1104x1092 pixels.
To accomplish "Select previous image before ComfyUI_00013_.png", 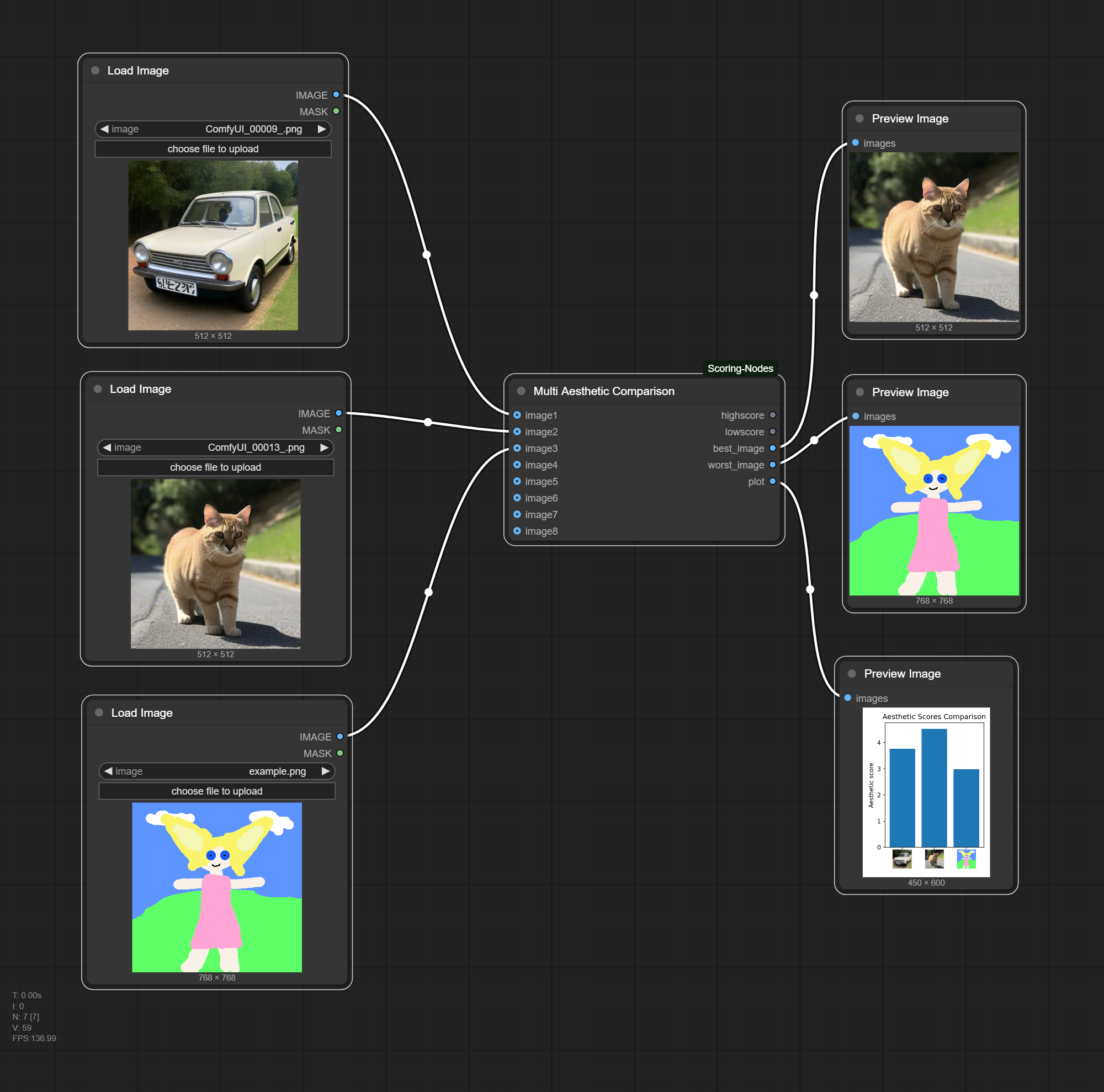I will pyautogui.click(x=107, y=448).
